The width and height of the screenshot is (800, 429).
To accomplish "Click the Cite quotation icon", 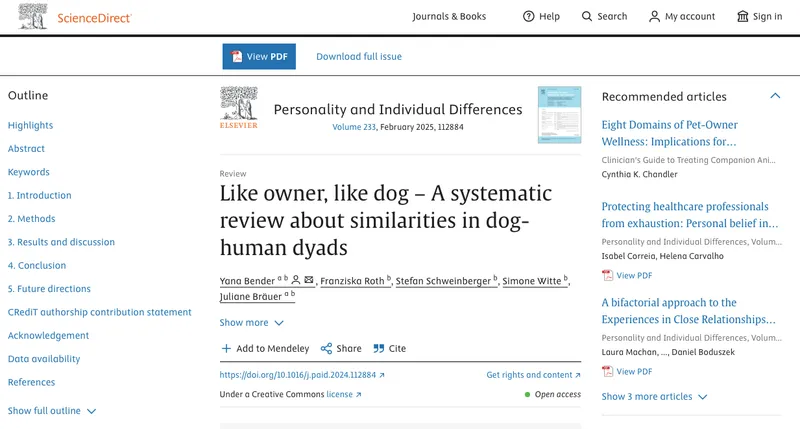I will pyautogui.click(x=379, y=349).
